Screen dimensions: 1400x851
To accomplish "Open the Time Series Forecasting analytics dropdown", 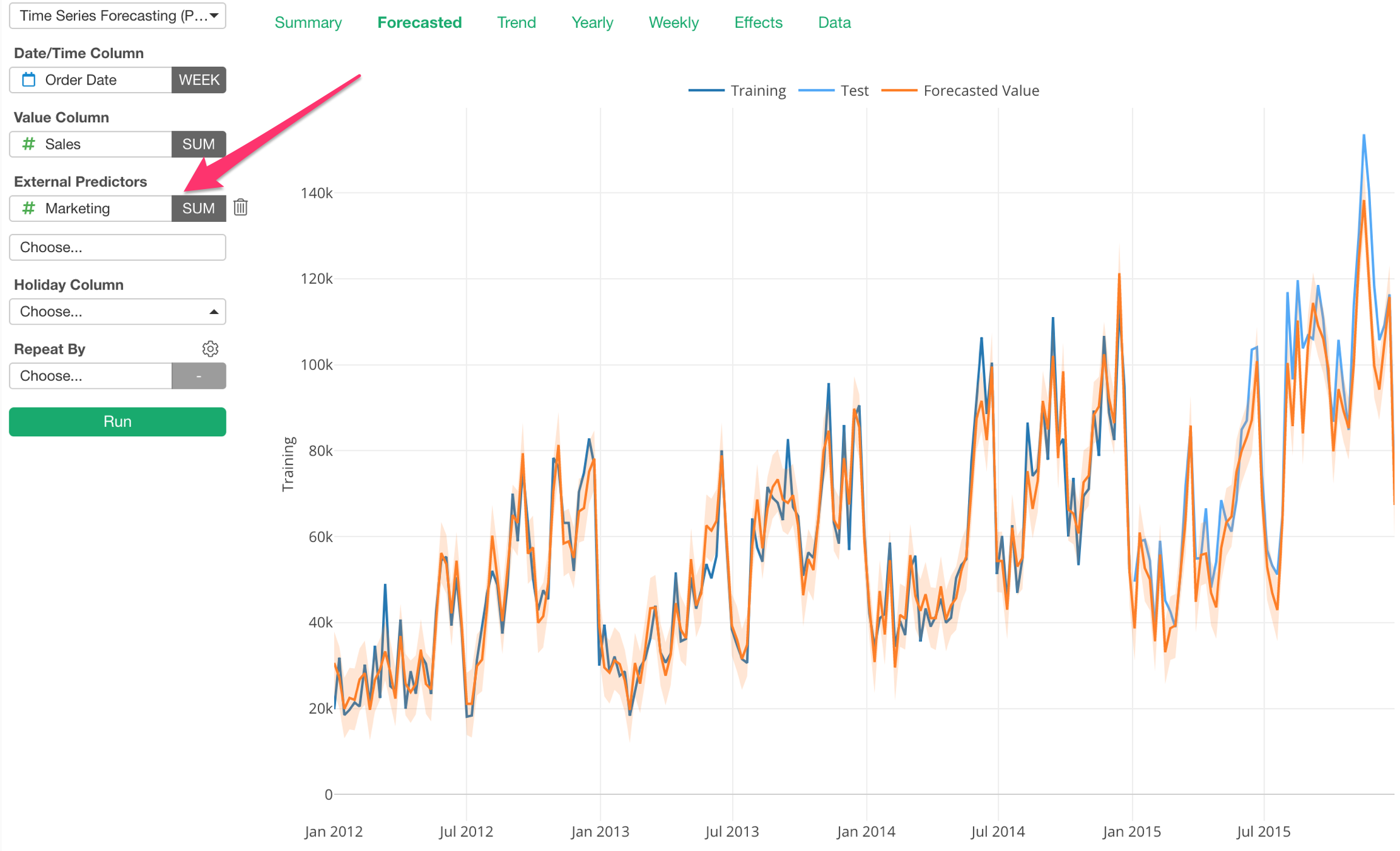I will pyautogui.click(x=117, y=16).
